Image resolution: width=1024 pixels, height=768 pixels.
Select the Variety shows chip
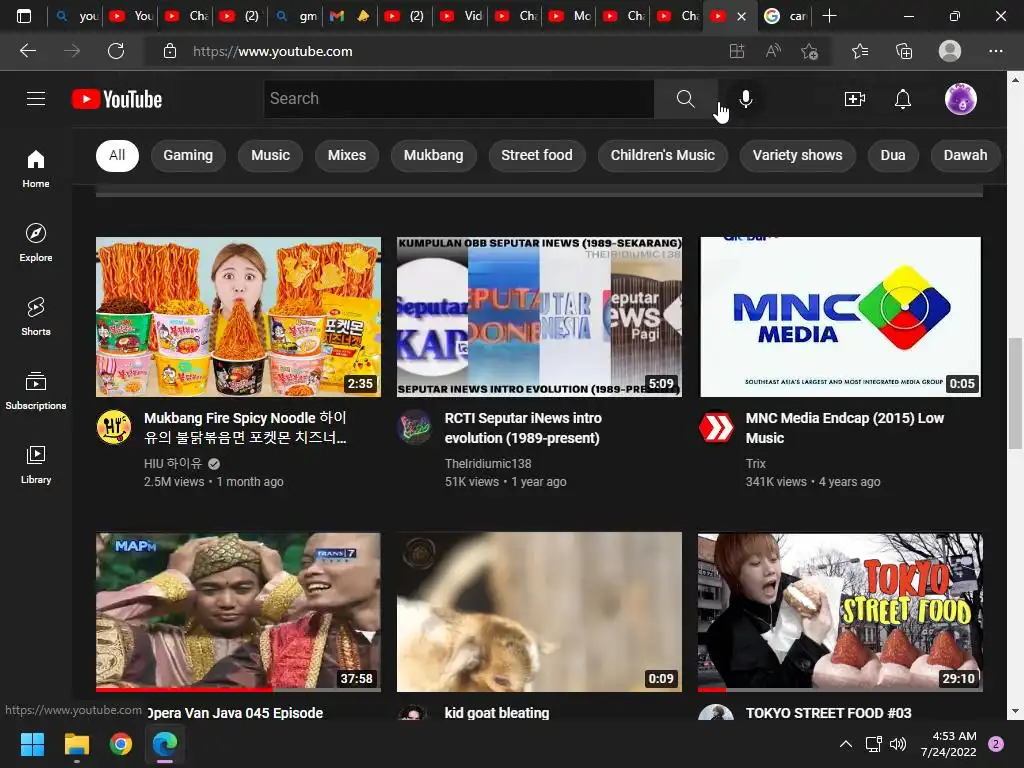pyautogui.click(x=797, y=155)
